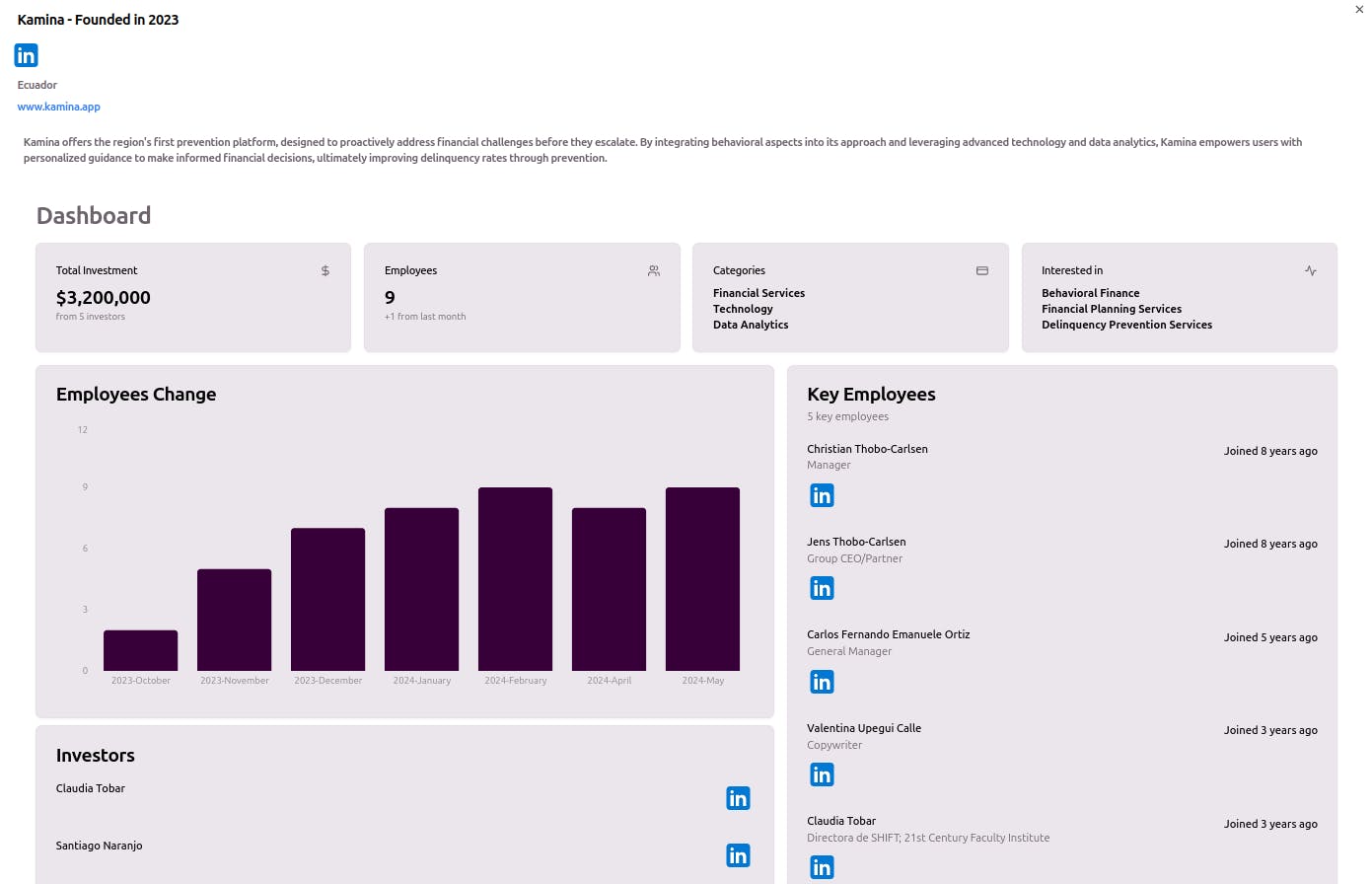Open Carlos Fernando Emanuele Ortiz's LinkedIn icon
Image resolution: width=1372 pixels, height=884 pixels.
(x=822, y=682)
